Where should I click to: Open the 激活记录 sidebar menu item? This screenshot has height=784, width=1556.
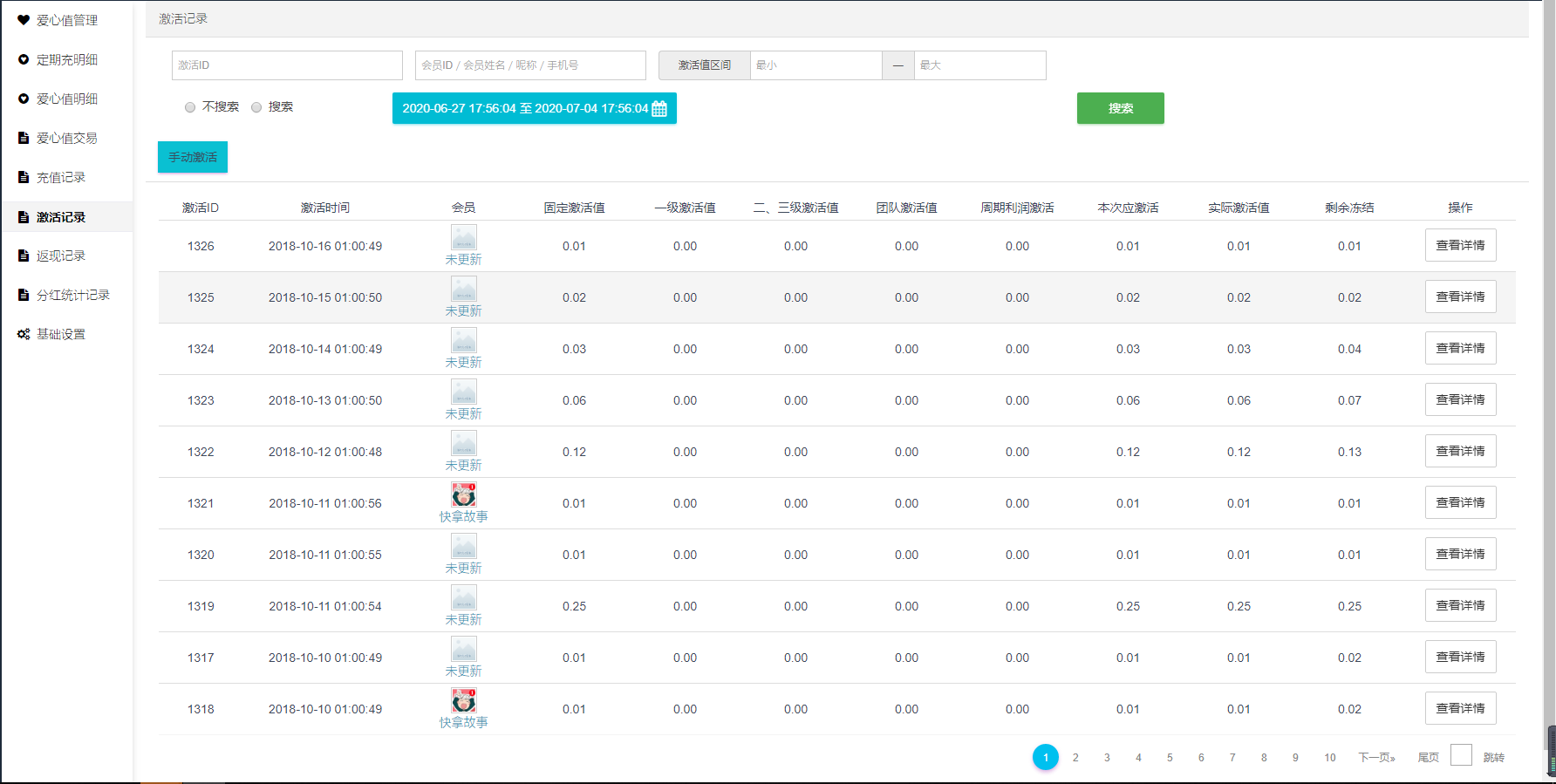point(61,217)
